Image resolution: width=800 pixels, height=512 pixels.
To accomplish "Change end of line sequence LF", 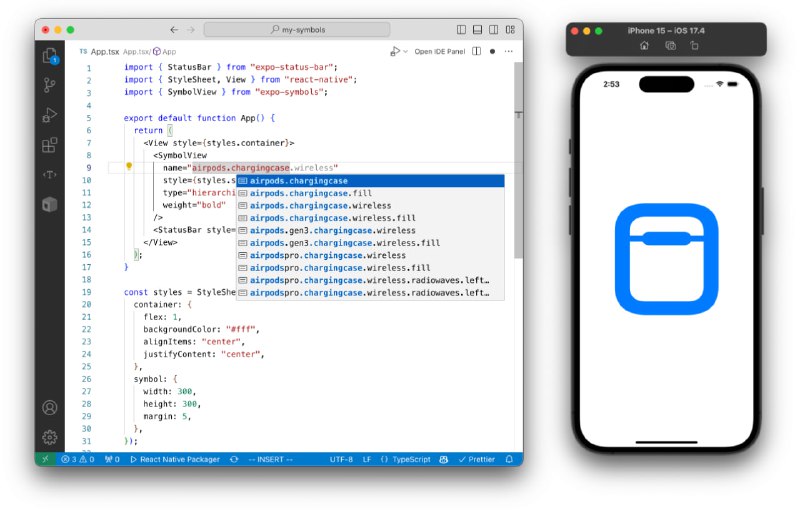I will click(367, 459).
